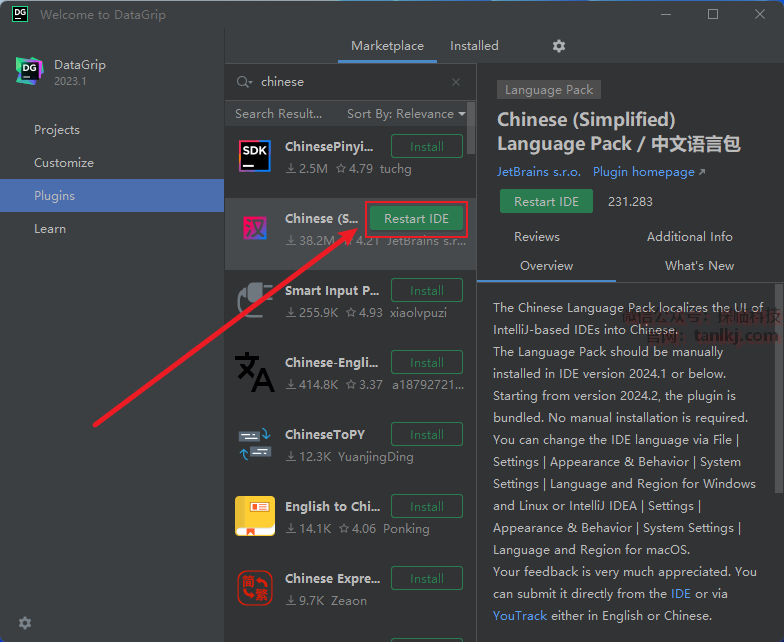Click the English to Chinese plugin icon

tap(255, 517)
